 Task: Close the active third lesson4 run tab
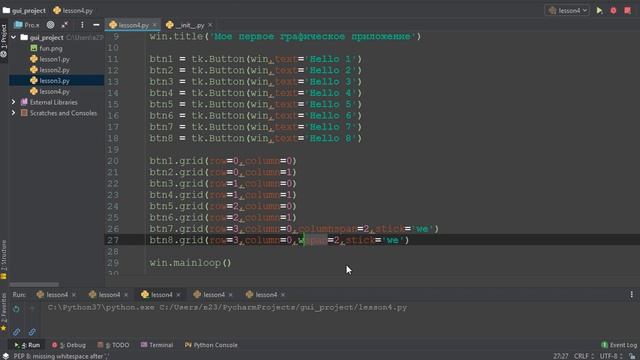pos(178,295)
